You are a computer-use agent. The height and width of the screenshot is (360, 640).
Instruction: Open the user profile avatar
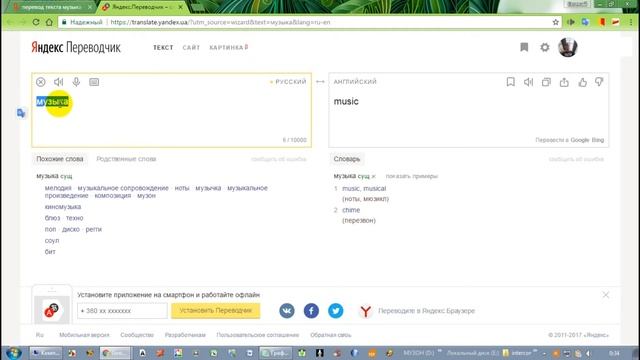[568, 47]
